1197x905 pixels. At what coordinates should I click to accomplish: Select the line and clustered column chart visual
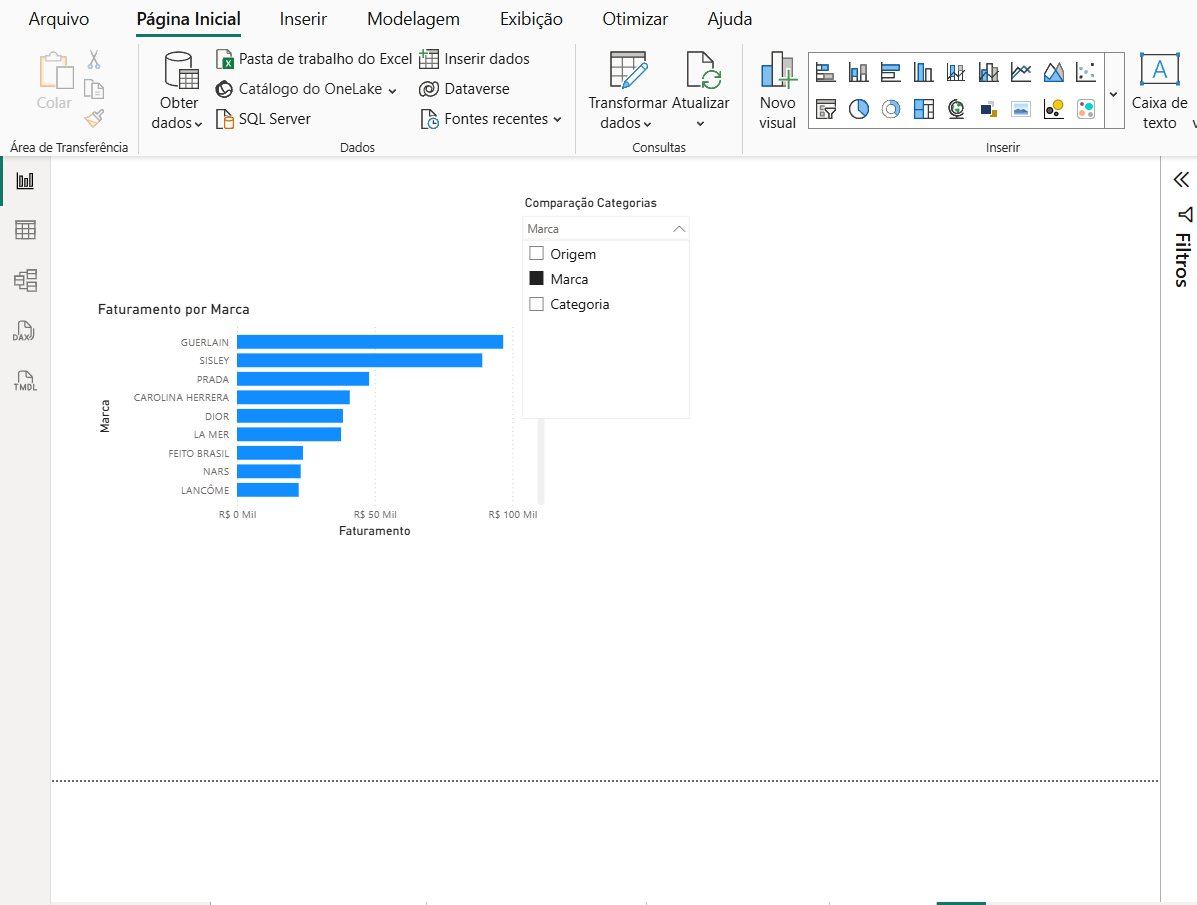click(989, 73)
